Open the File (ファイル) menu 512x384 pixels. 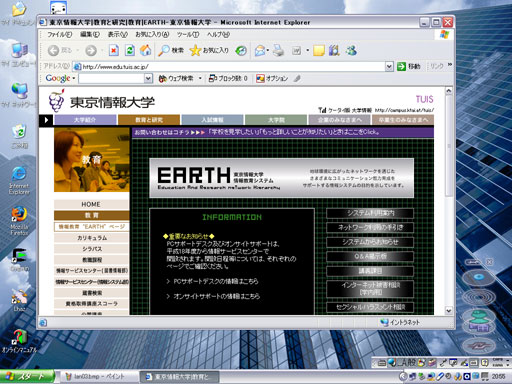(x=59, y=34)
